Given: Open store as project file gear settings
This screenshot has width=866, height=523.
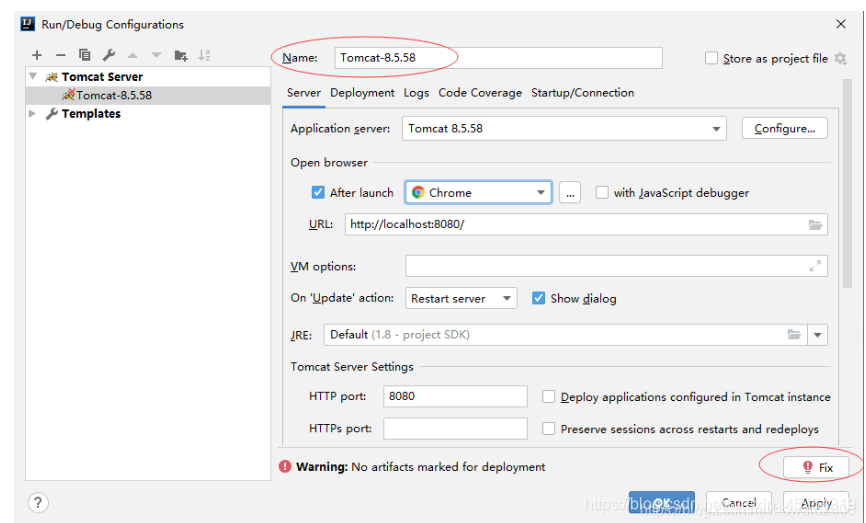Looking at the screenshot, I should click(x=841, y=59).
